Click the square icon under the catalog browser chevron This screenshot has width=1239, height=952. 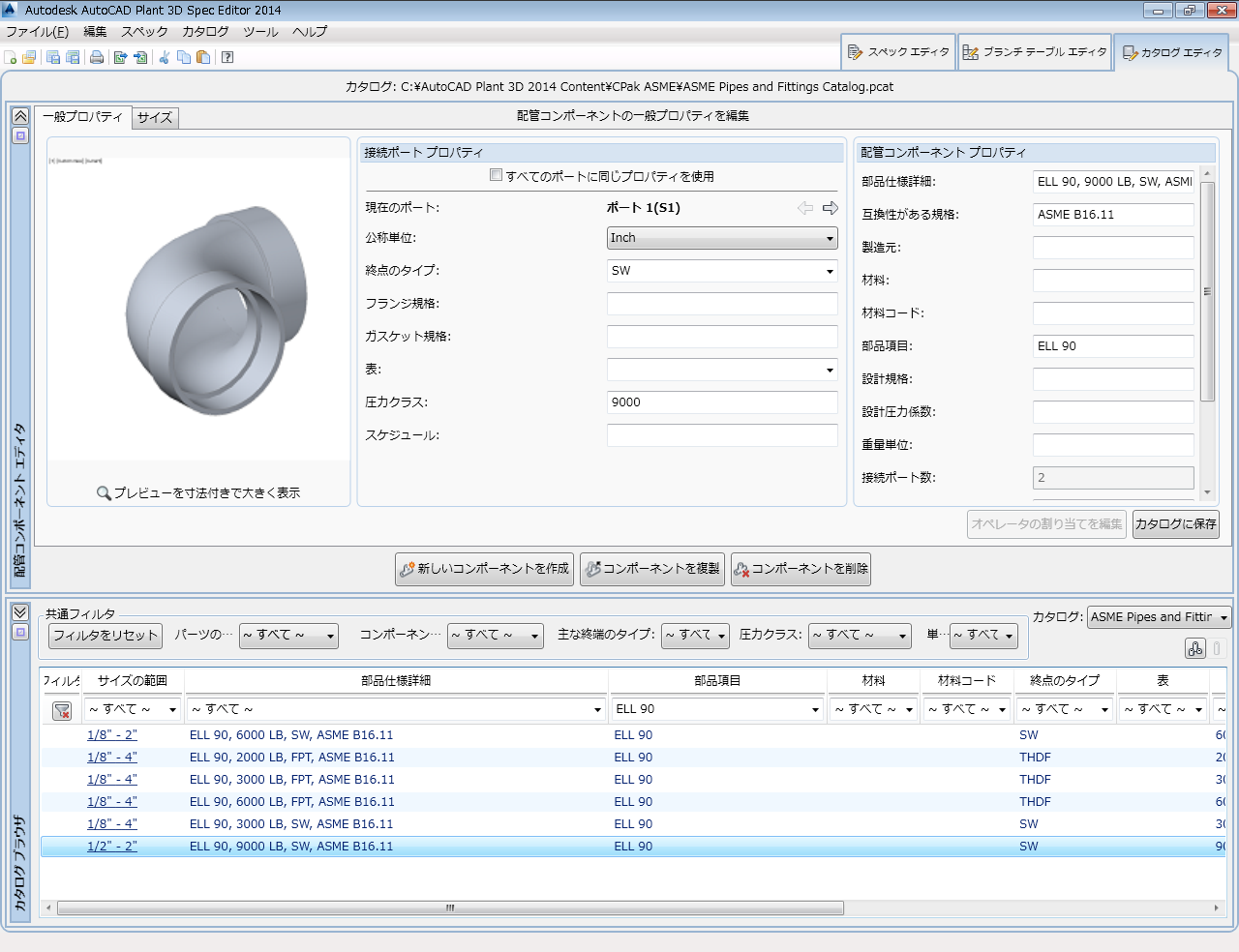pos(19,633)
